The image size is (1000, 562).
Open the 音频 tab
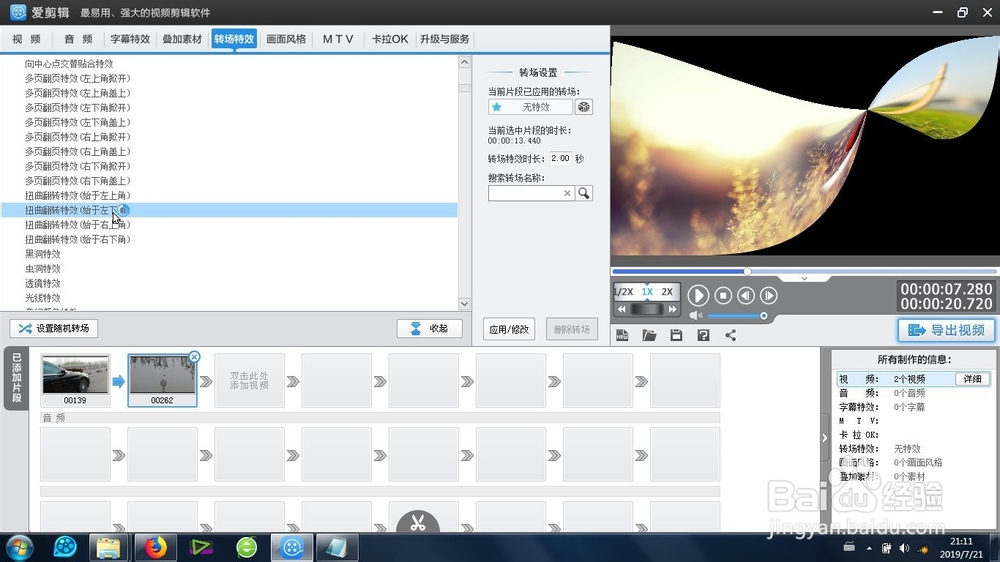click(x=78, y=39)
